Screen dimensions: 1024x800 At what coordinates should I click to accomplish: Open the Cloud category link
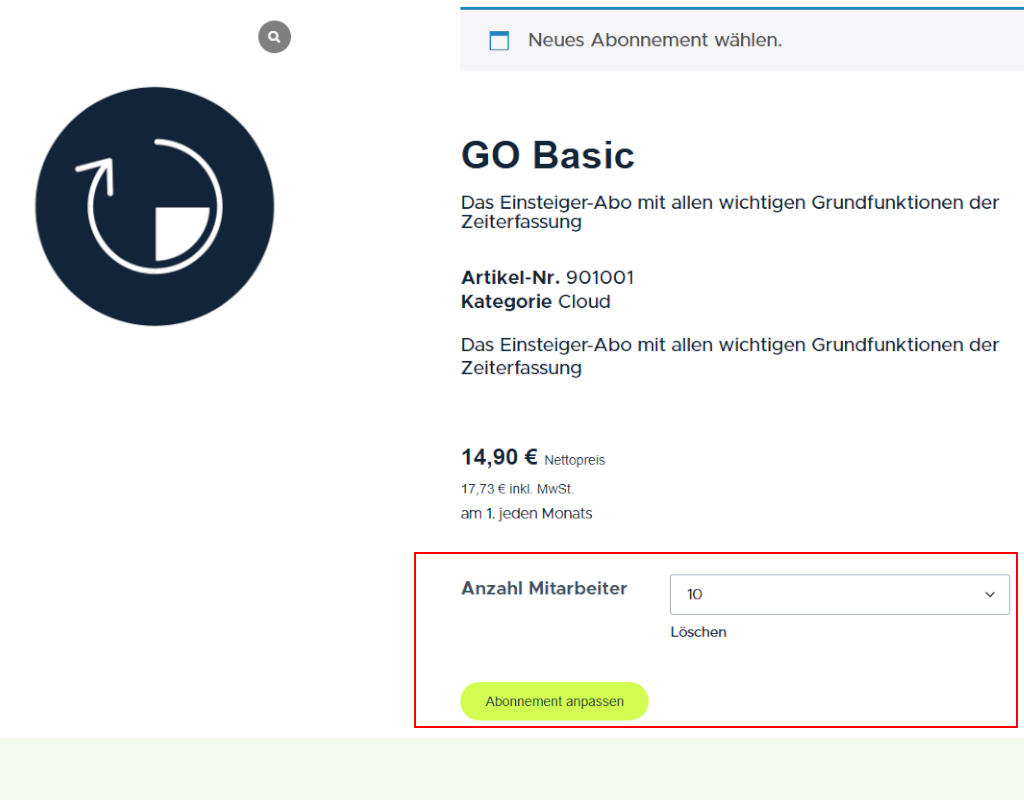click(x=584, y=301)
